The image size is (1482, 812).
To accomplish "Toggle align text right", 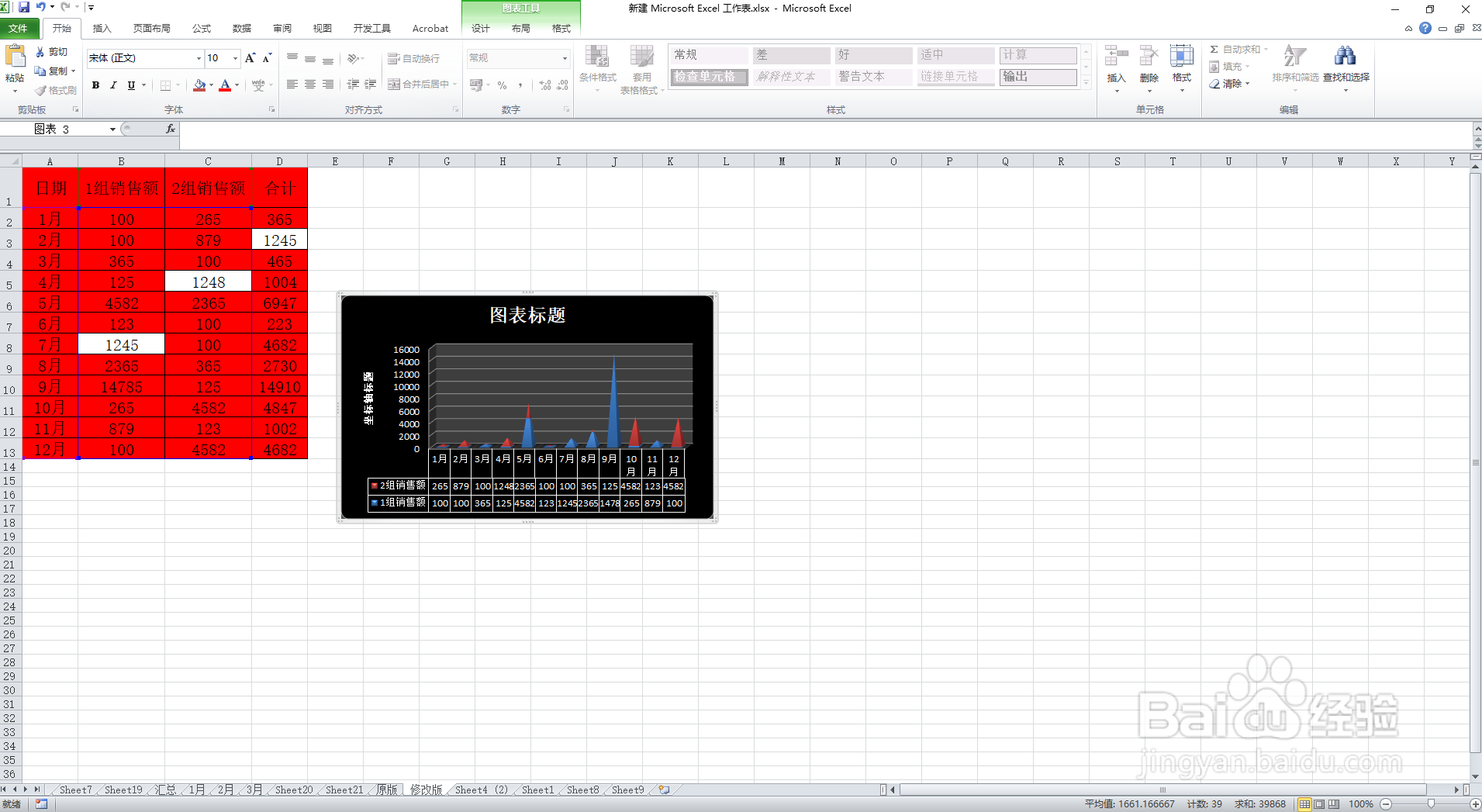I will [328, 85].
